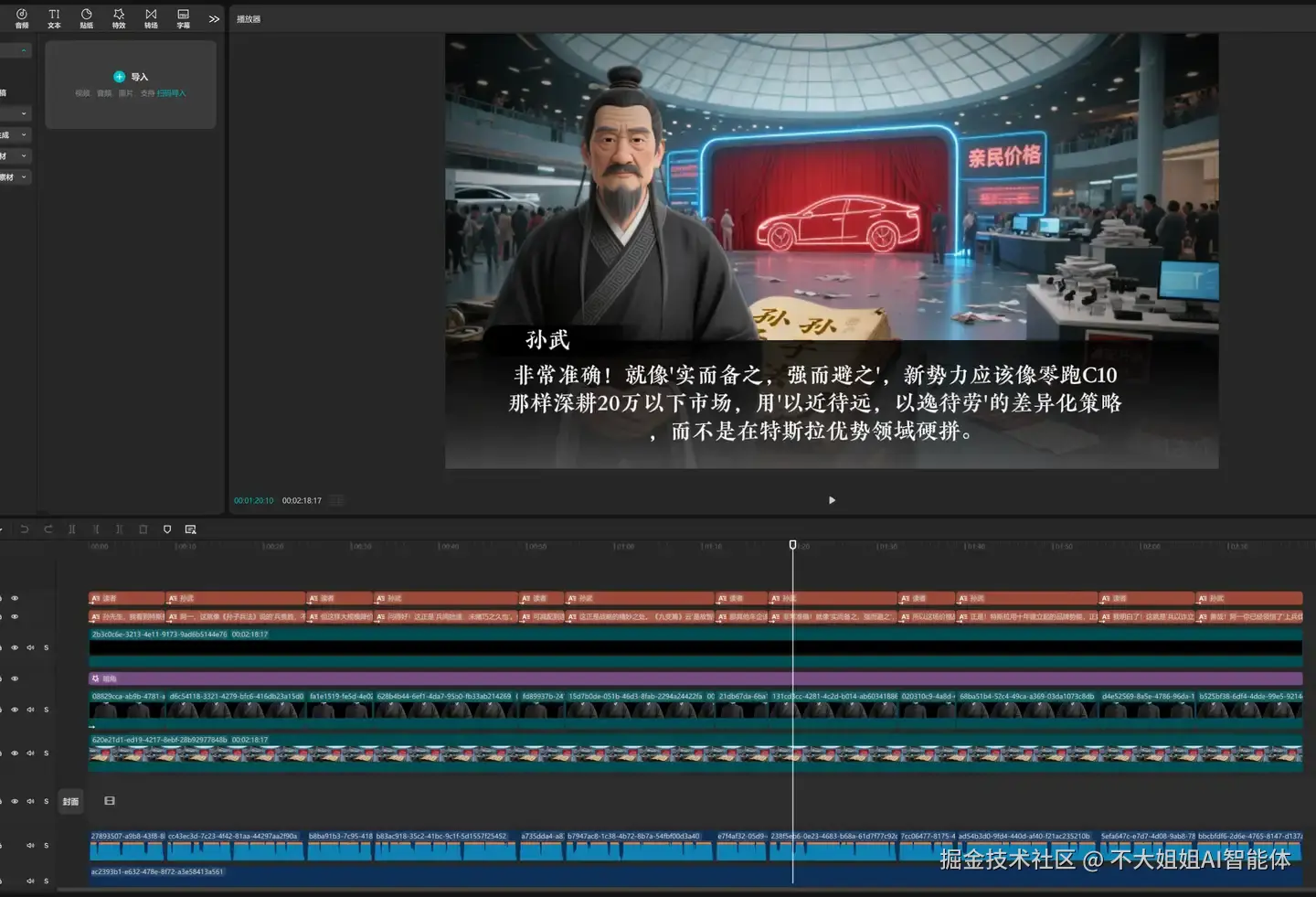Hide the top 读者/孙武 name text track

(x=15, y=598)
